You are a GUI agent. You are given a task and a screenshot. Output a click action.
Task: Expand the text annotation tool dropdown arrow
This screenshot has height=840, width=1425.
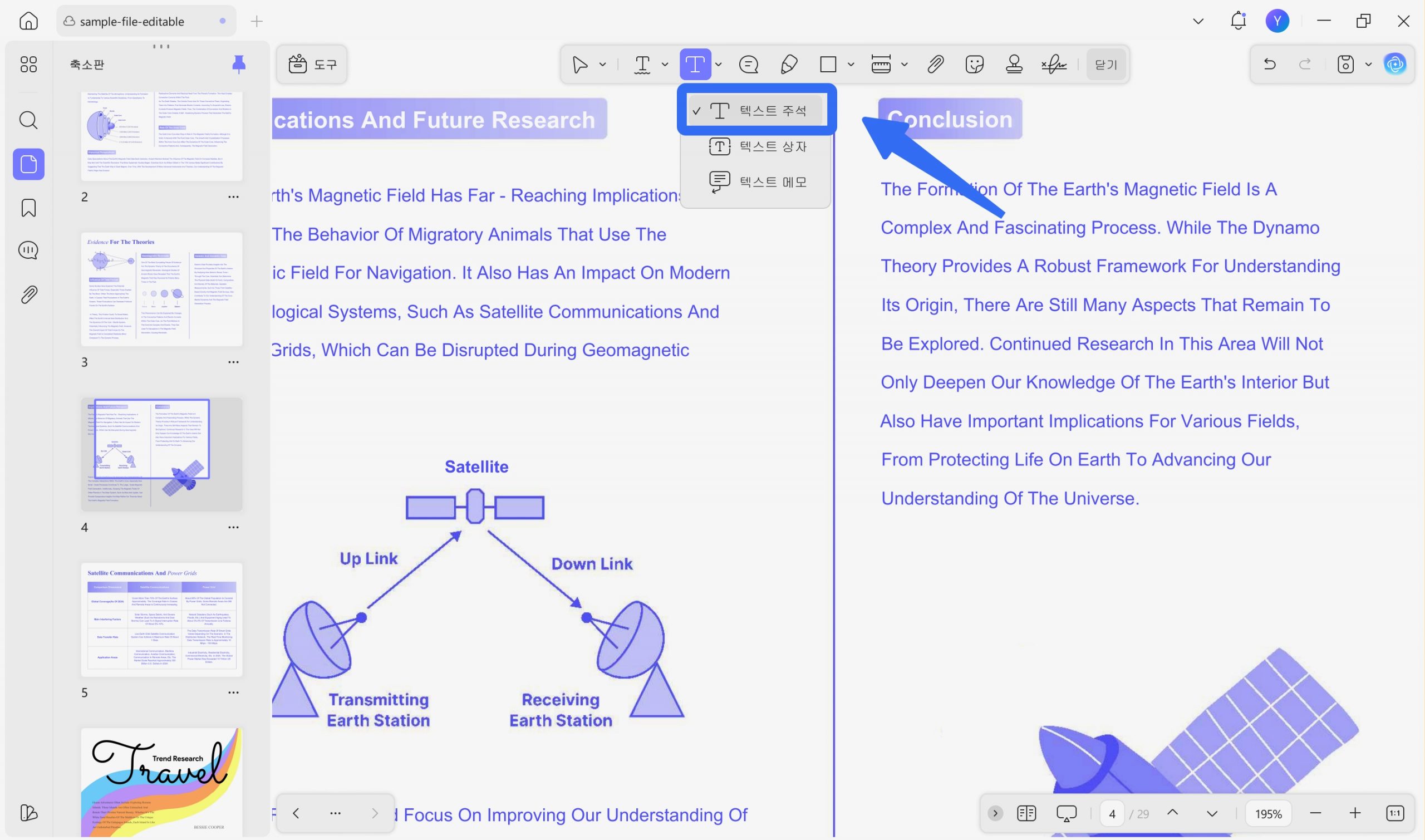click(718, 65)
